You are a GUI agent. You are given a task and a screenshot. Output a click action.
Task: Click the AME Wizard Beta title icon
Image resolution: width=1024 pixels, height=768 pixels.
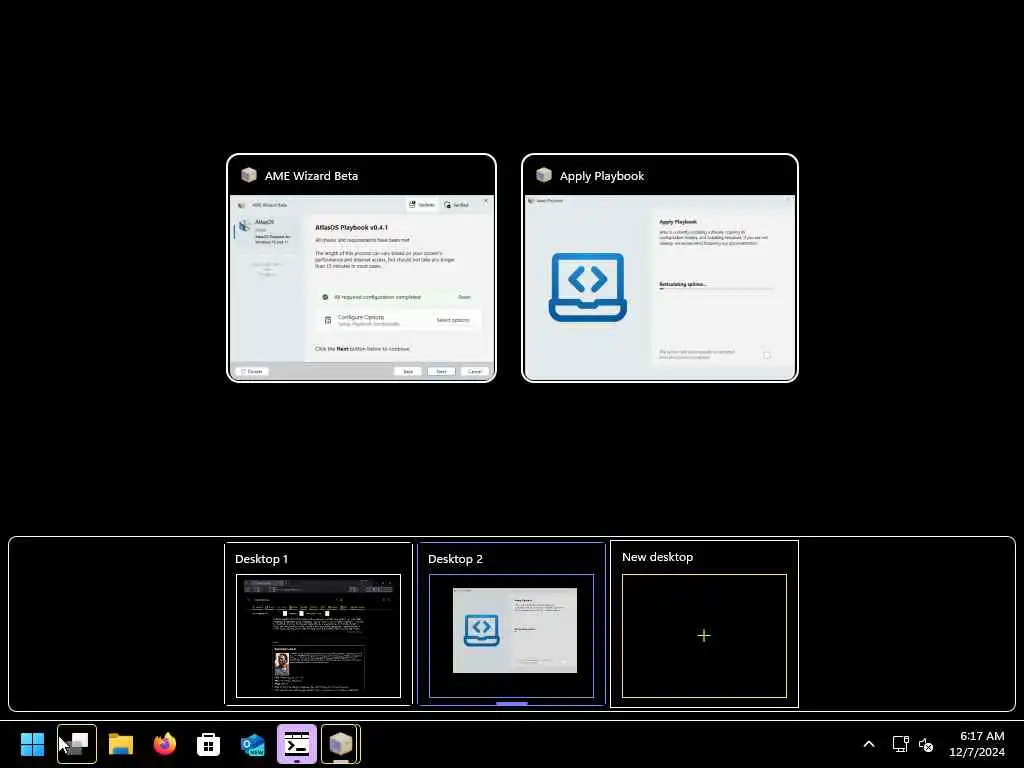coord(249,175)
